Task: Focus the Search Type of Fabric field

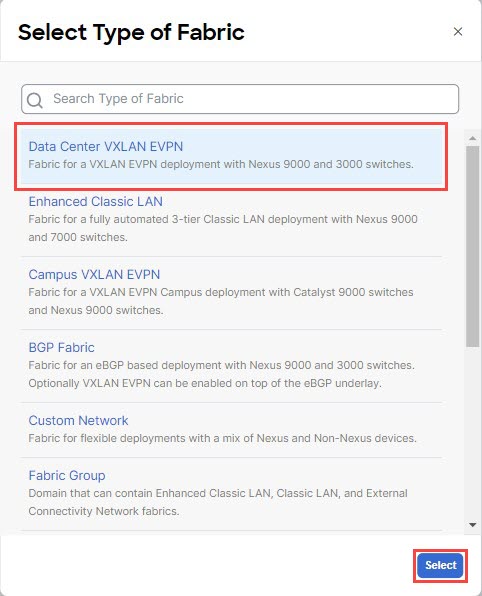Action: 240,99
